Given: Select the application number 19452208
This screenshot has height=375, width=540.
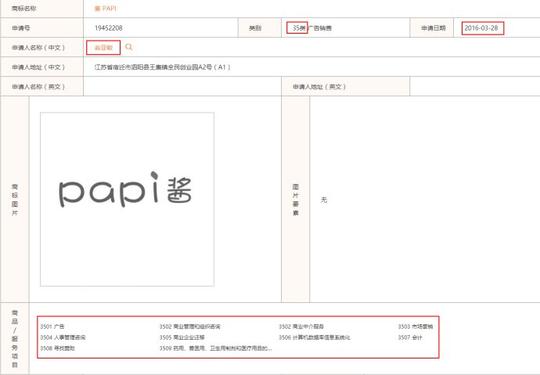Looking at the screenshot, I should tap(108, 28).
